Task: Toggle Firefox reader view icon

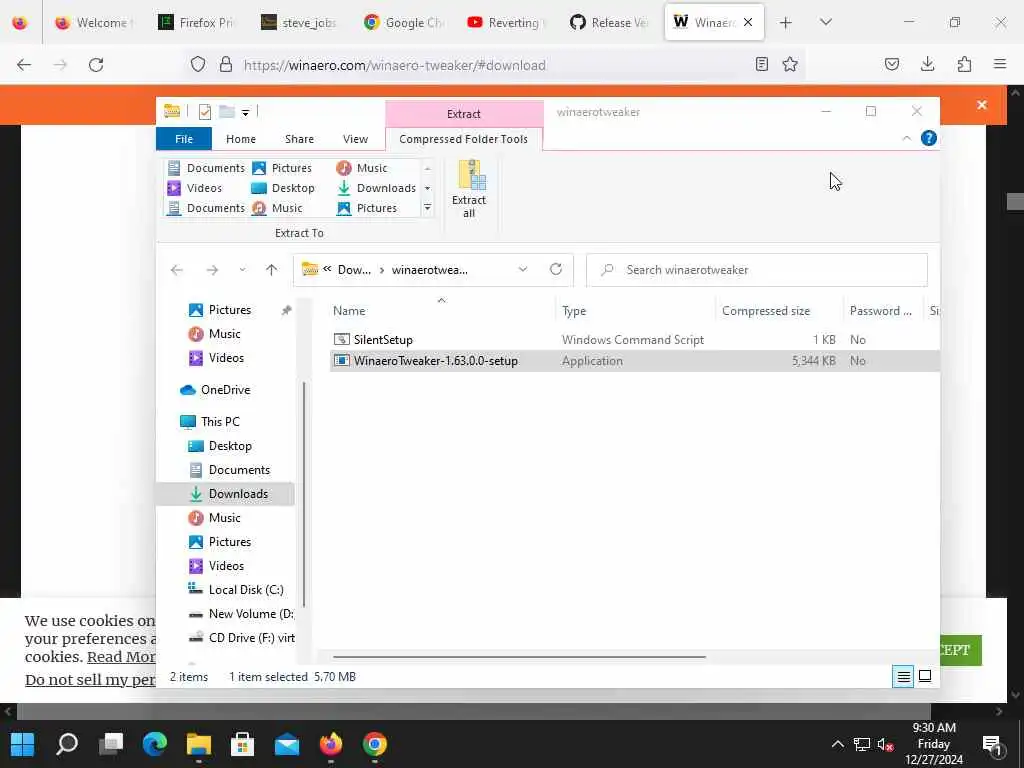Action: [761, 64]
